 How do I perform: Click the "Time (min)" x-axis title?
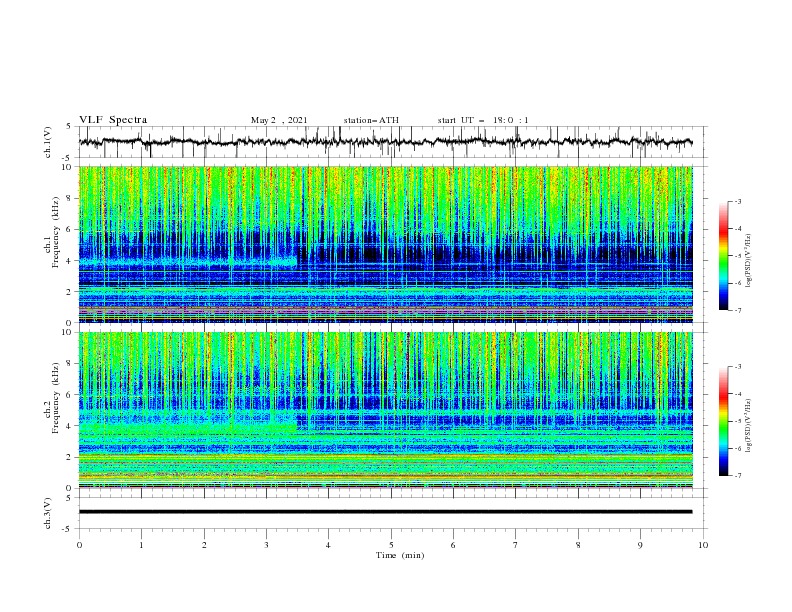pos(400,555)
